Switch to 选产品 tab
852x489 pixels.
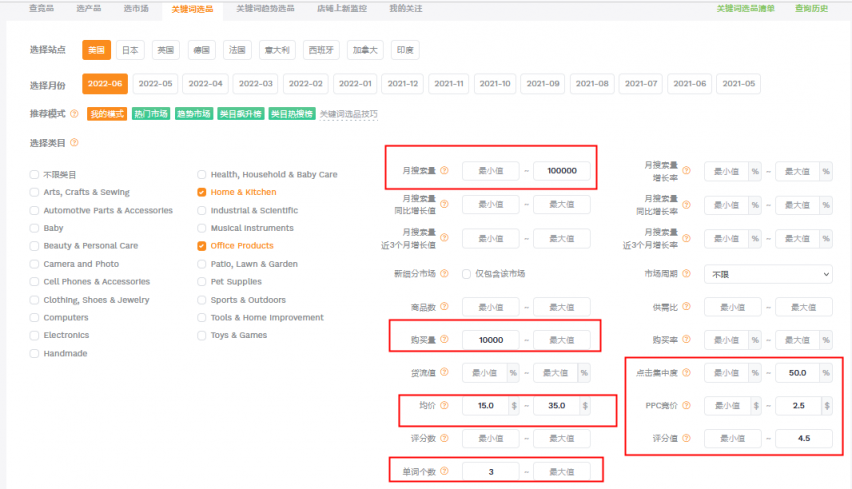tap(89, 8)
